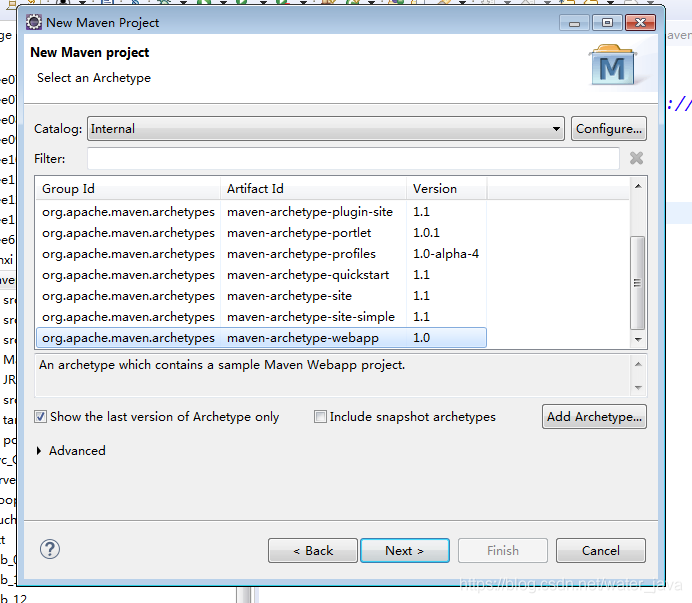Click description box scroll up arrow
Viewport: 692px width, 603px height.
click(638, 364)
